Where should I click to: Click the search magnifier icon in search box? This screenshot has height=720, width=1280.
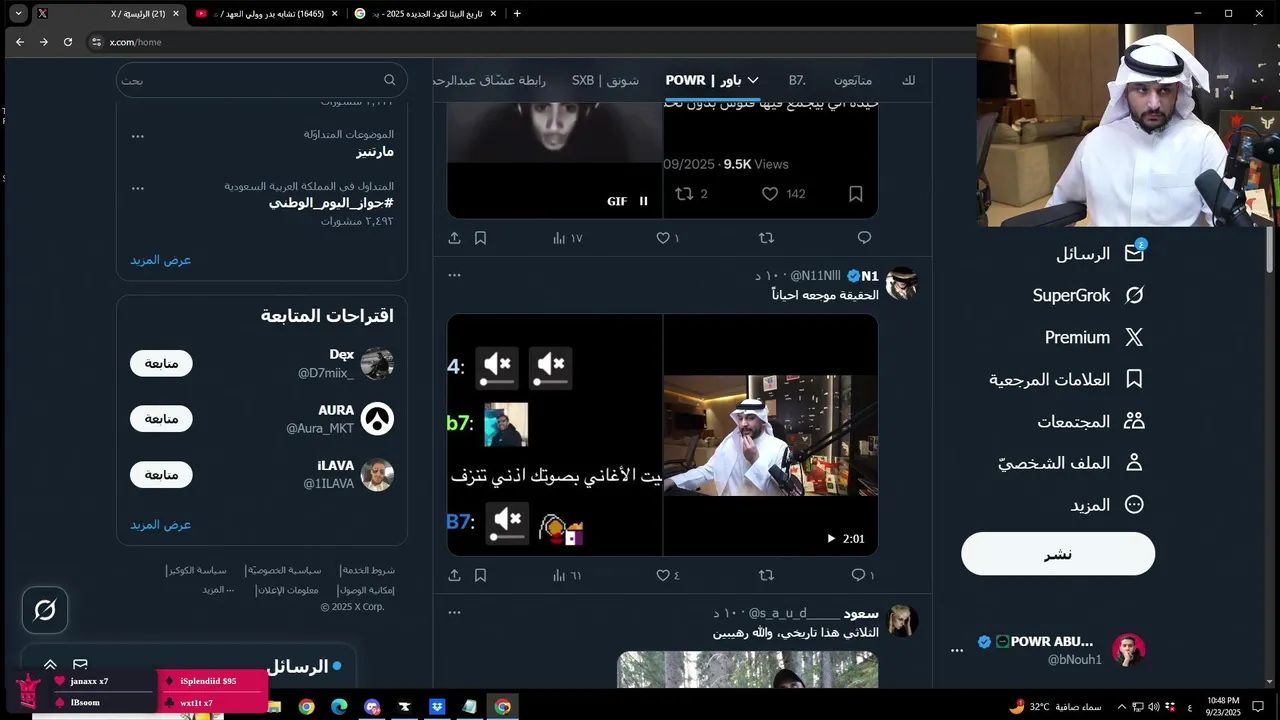tap(390, 80)
